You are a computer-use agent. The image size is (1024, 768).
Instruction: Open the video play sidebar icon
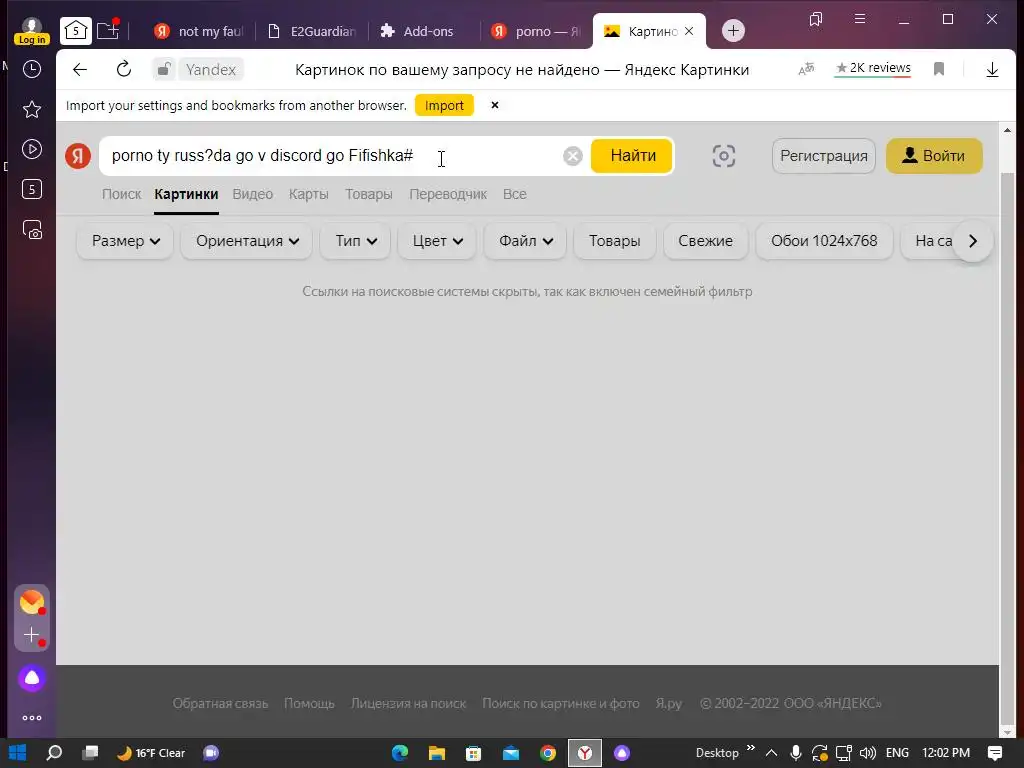tap(31, 149)
